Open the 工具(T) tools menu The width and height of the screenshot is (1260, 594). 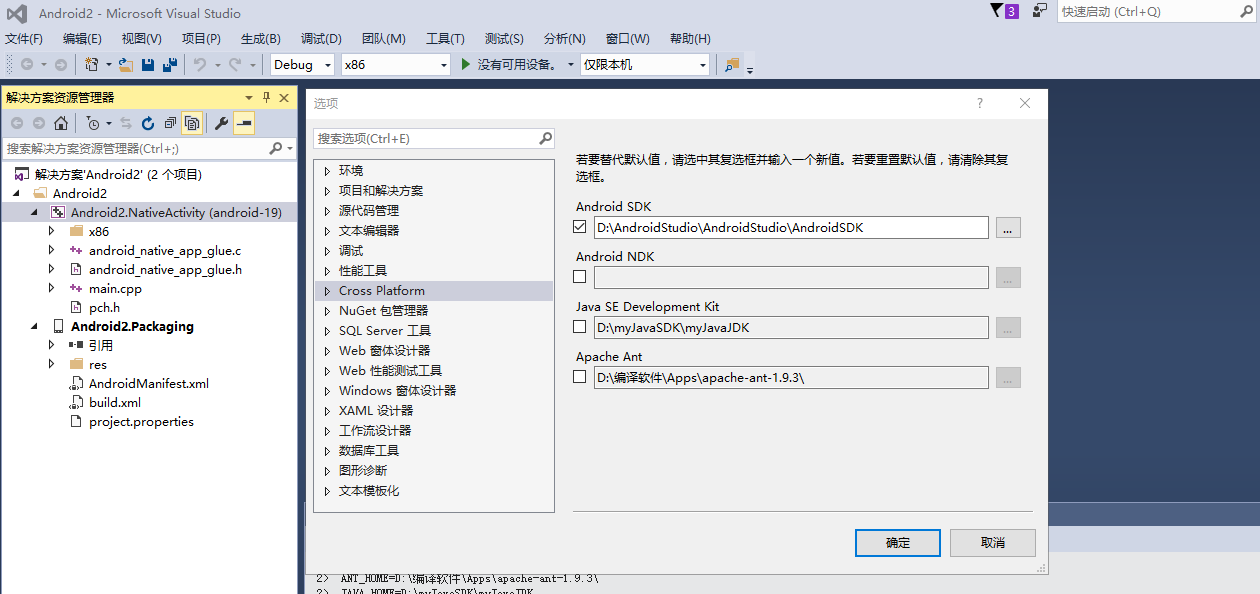coord(445,39)
